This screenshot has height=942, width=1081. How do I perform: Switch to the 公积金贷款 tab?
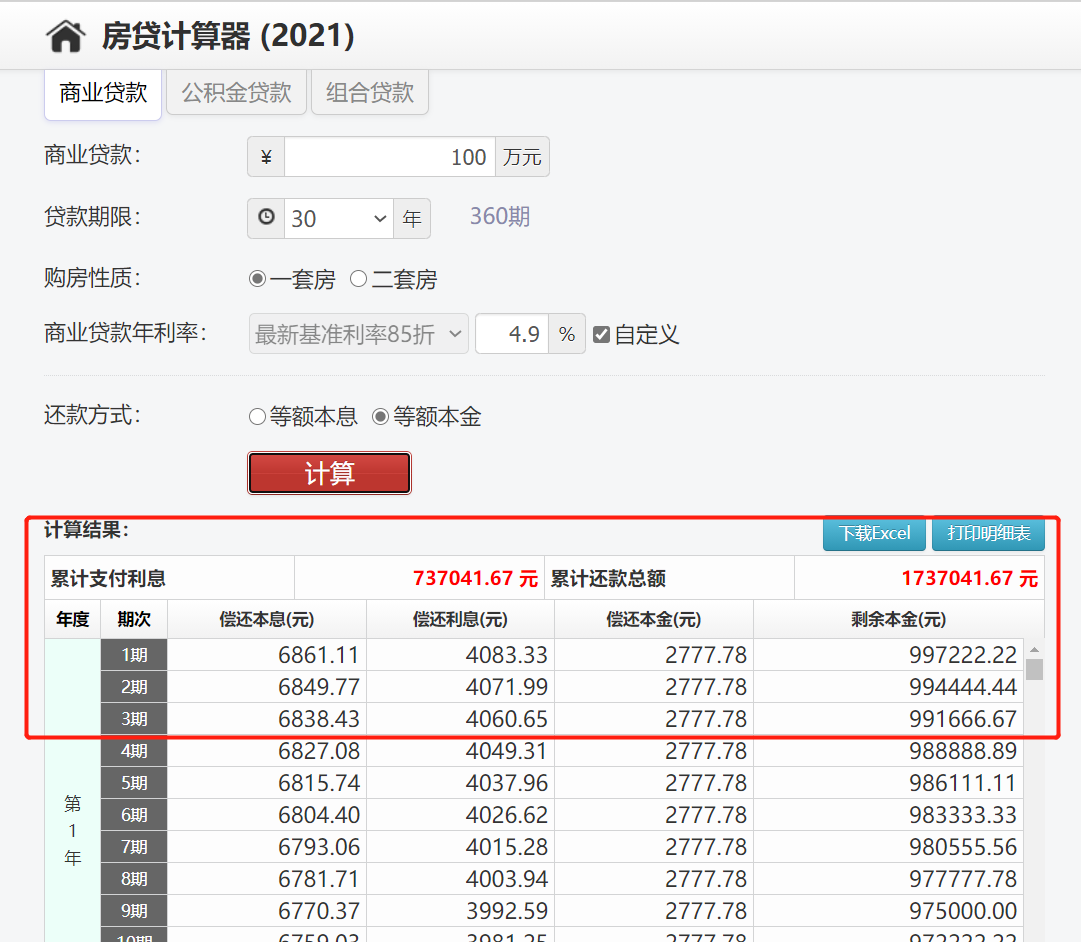pyautogui.click(x=236, y=91)
